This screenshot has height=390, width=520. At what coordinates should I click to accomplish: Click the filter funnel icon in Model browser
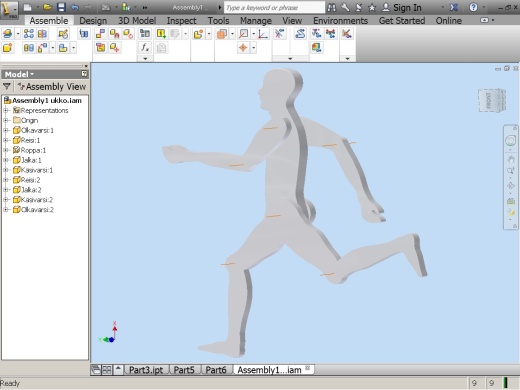[x=7, y=87]
